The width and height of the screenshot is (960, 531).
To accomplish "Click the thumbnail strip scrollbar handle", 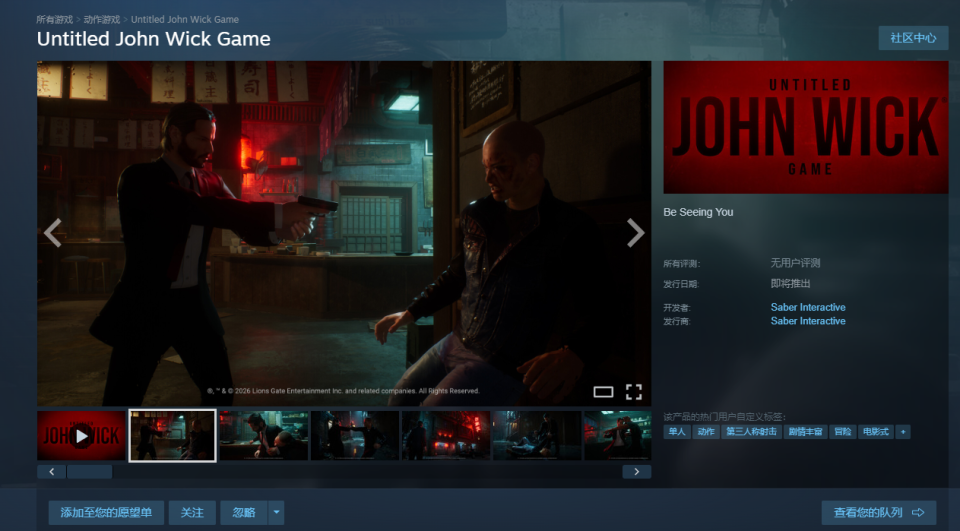I will click(89, 472).
